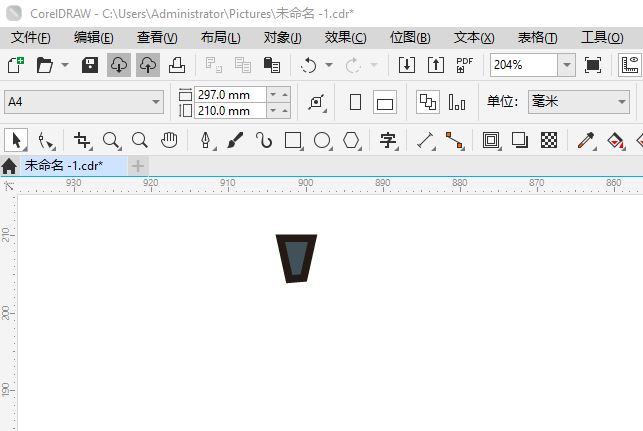Save the document with floppy icon

90,65
